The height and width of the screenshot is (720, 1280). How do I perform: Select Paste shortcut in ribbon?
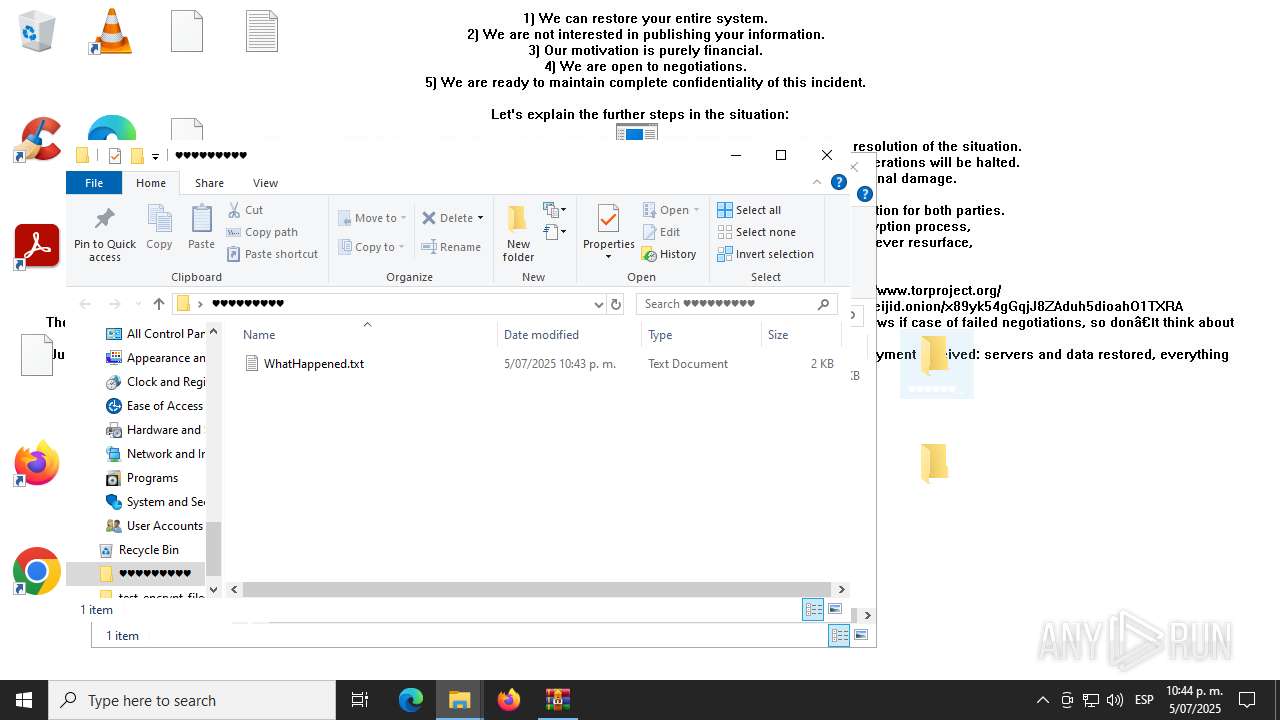coord(272,254)
